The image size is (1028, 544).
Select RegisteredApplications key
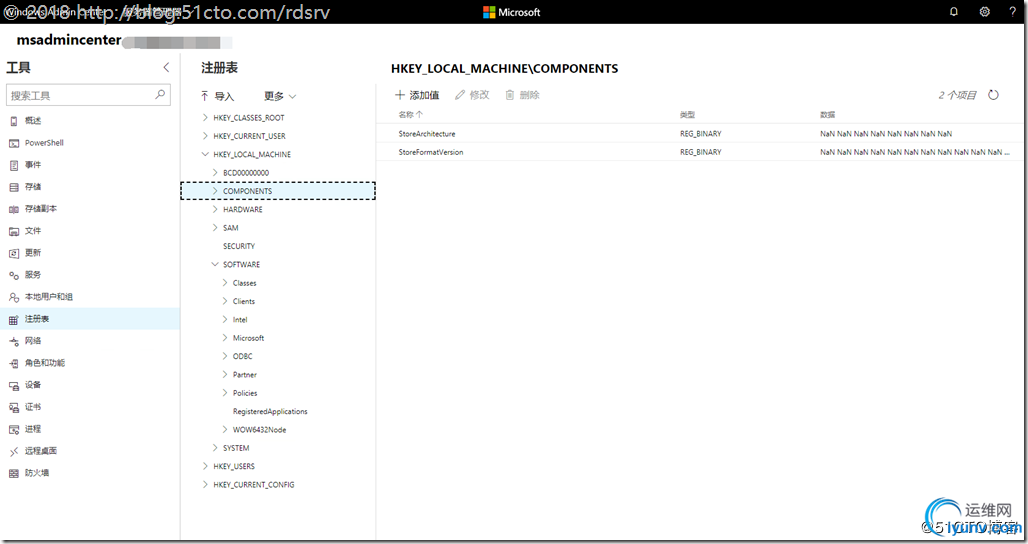[x=270, y=412]
